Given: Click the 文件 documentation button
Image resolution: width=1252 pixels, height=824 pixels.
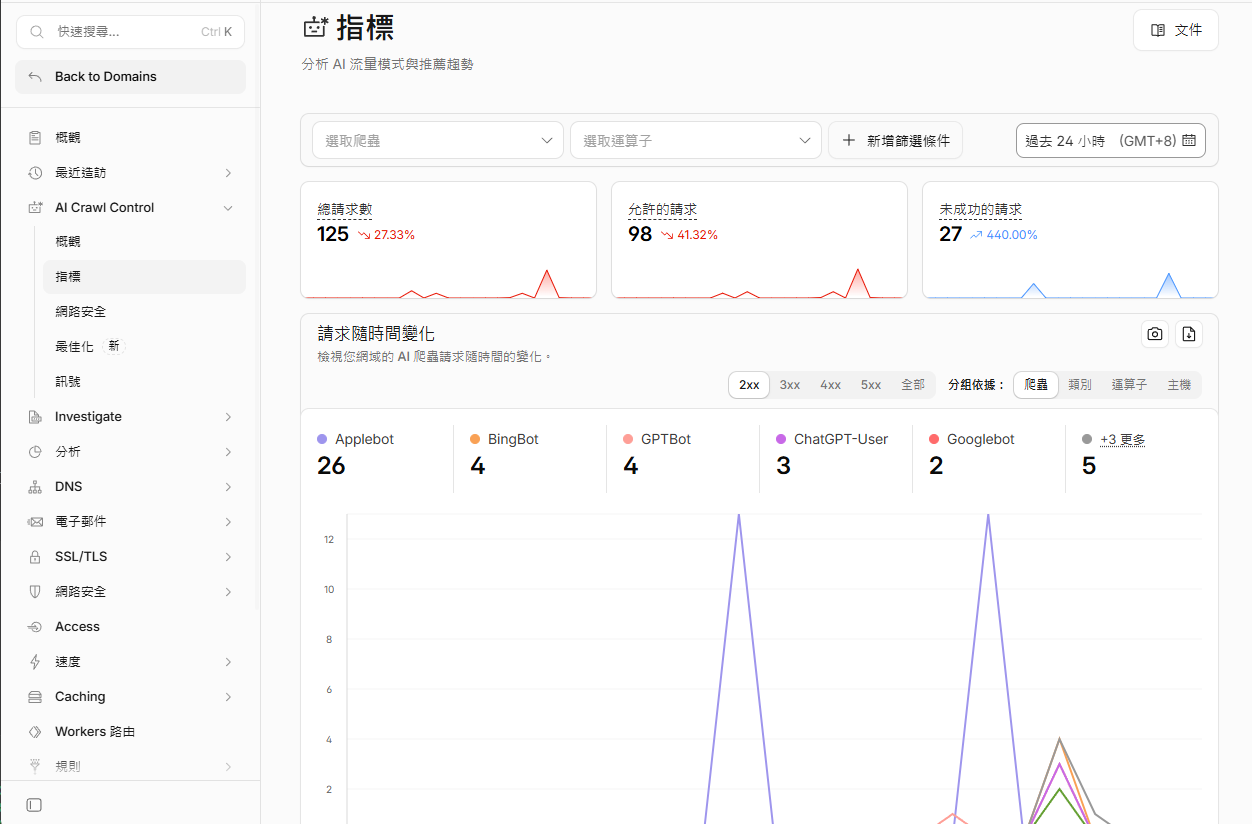Looking at the screenshot, I should pos(1176,30).
